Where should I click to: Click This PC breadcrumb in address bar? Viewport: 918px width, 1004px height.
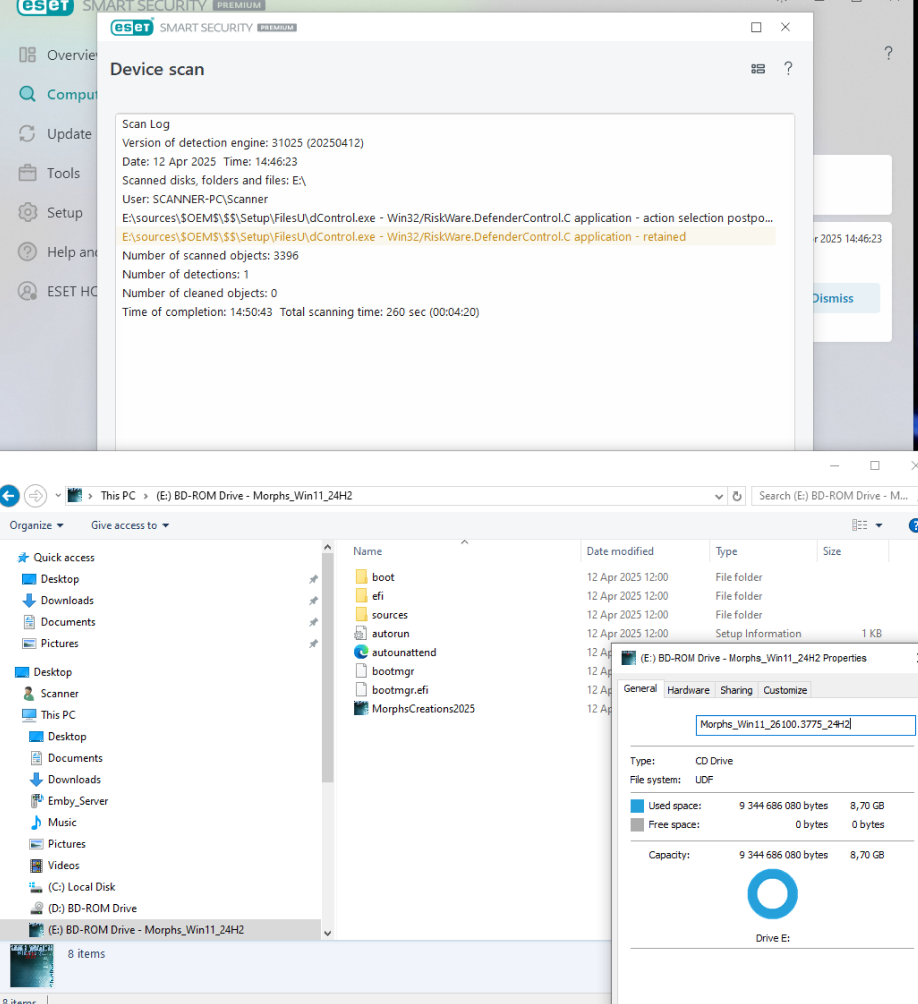118,496
